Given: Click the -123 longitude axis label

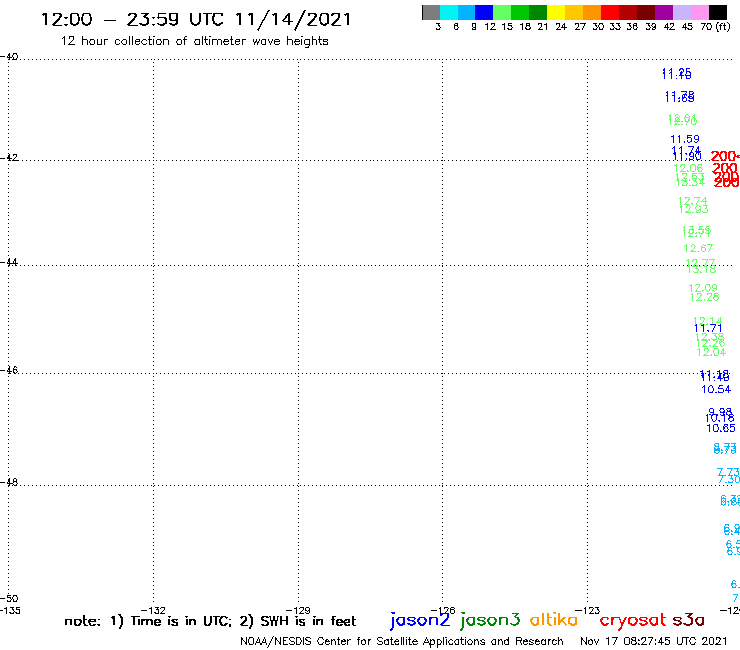Looking at the screenshot, I should coord(588,610).
